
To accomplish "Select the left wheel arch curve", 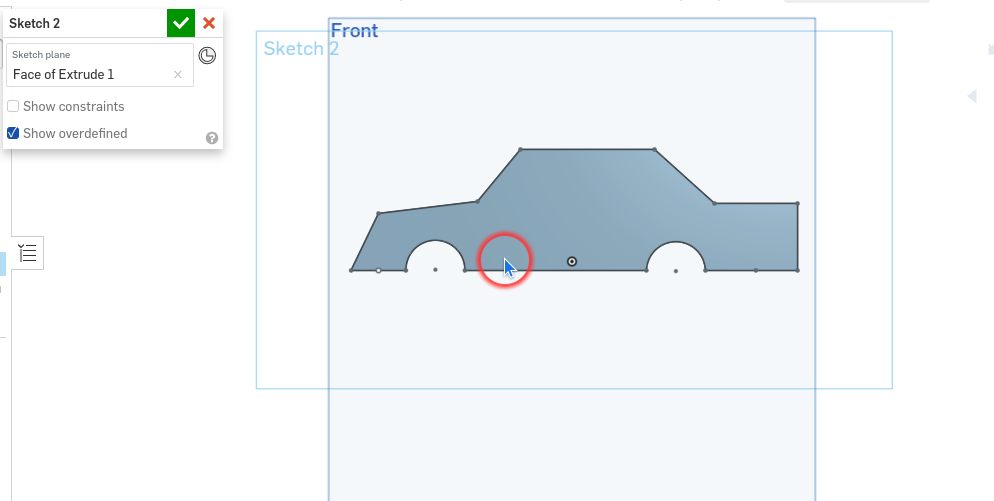I will click(x=435, y=240).
